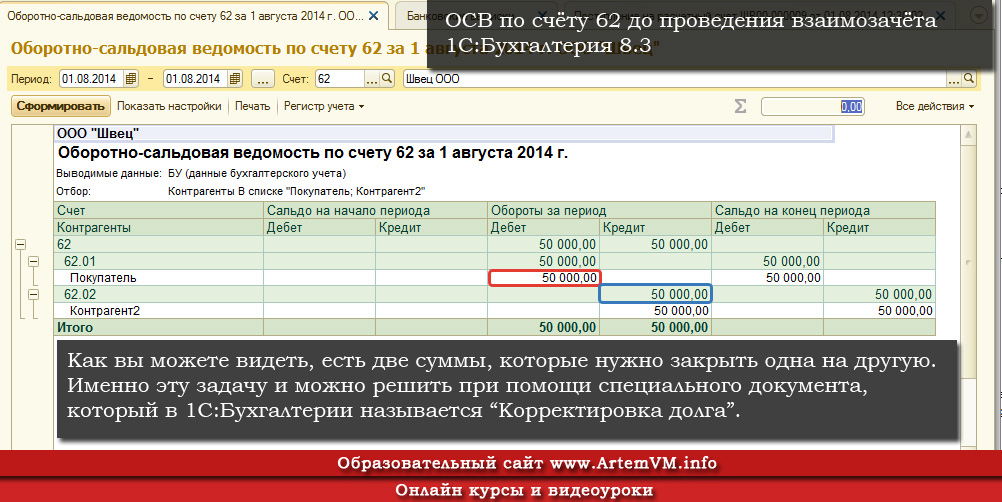The image size is (1002, 502).
Task: Click header Обороты за период
Action: (599, 211)
